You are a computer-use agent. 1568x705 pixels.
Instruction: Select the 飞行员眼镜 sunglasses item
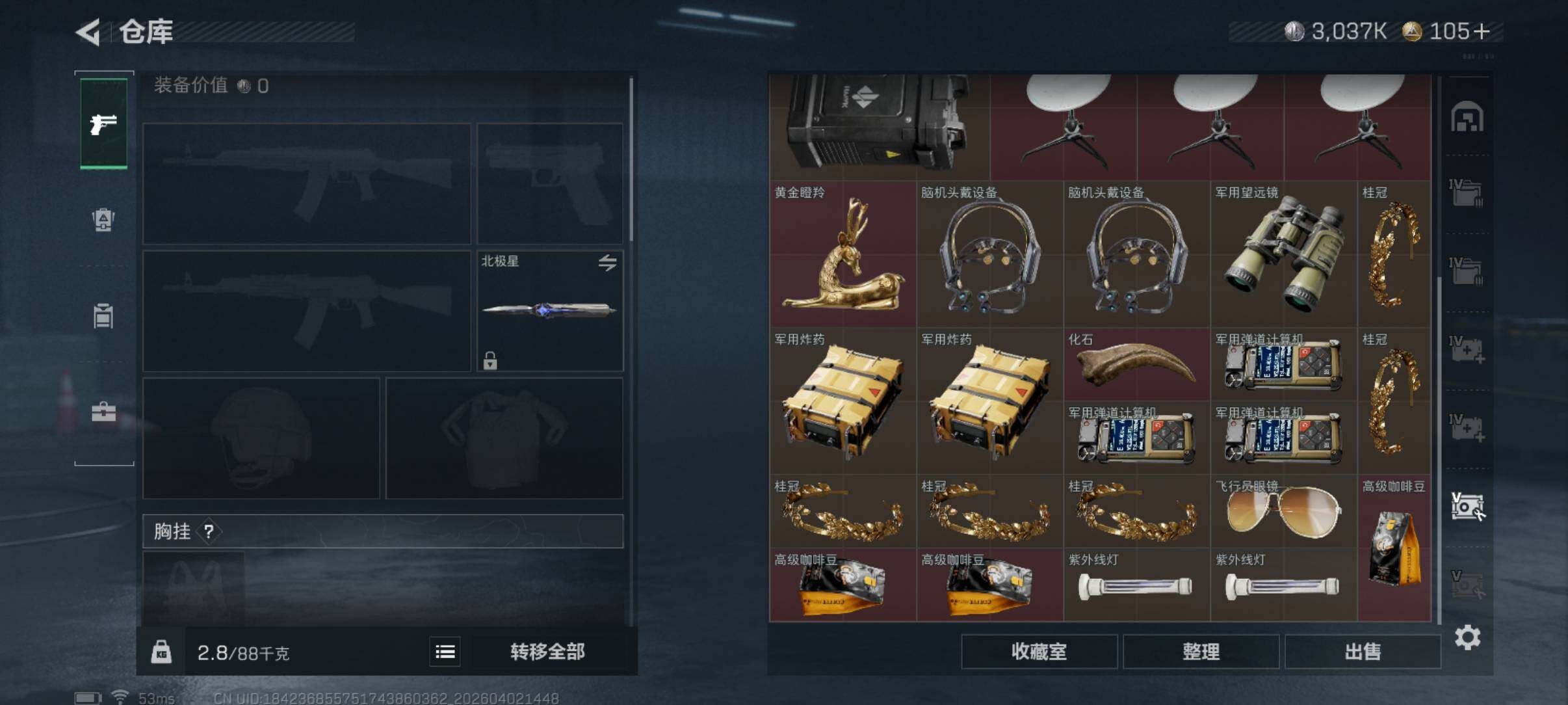pyautogui.click(x=1284, y=511)
